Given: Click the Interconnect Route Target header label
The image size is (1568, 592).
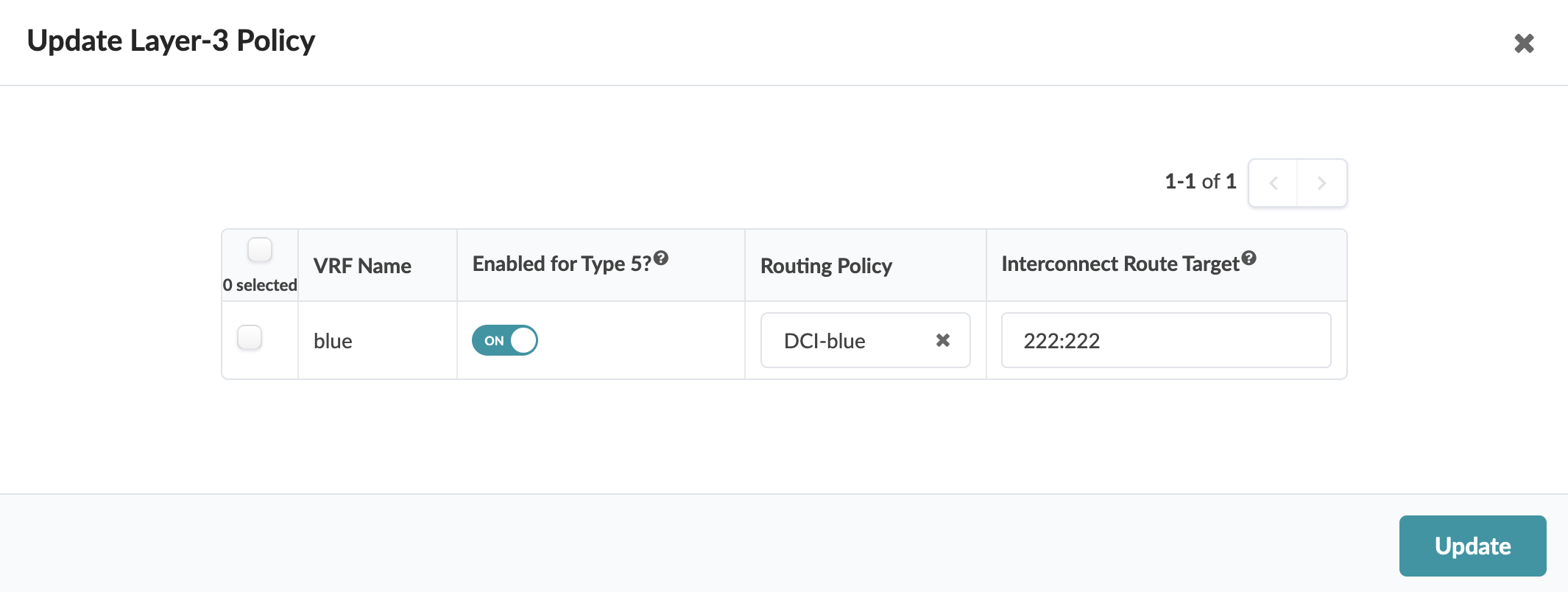Looking at the screenshot, I should coord(1120,264).
